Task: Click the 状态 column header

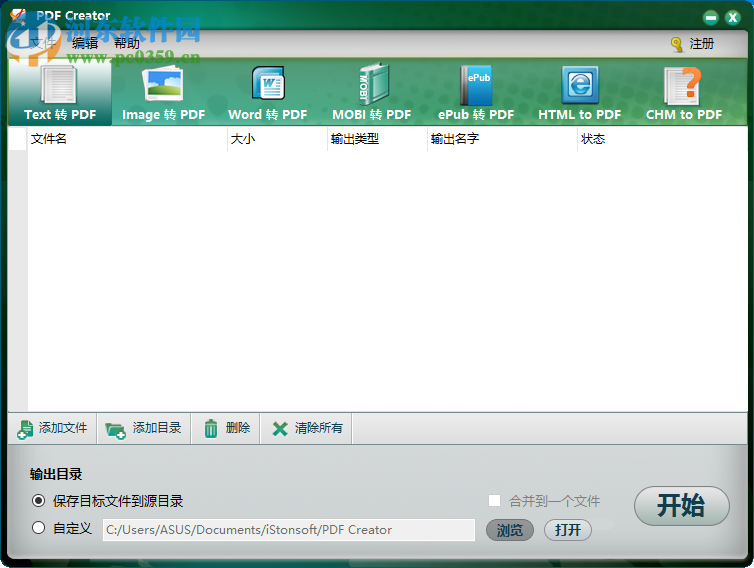Action: pos(662,139)
